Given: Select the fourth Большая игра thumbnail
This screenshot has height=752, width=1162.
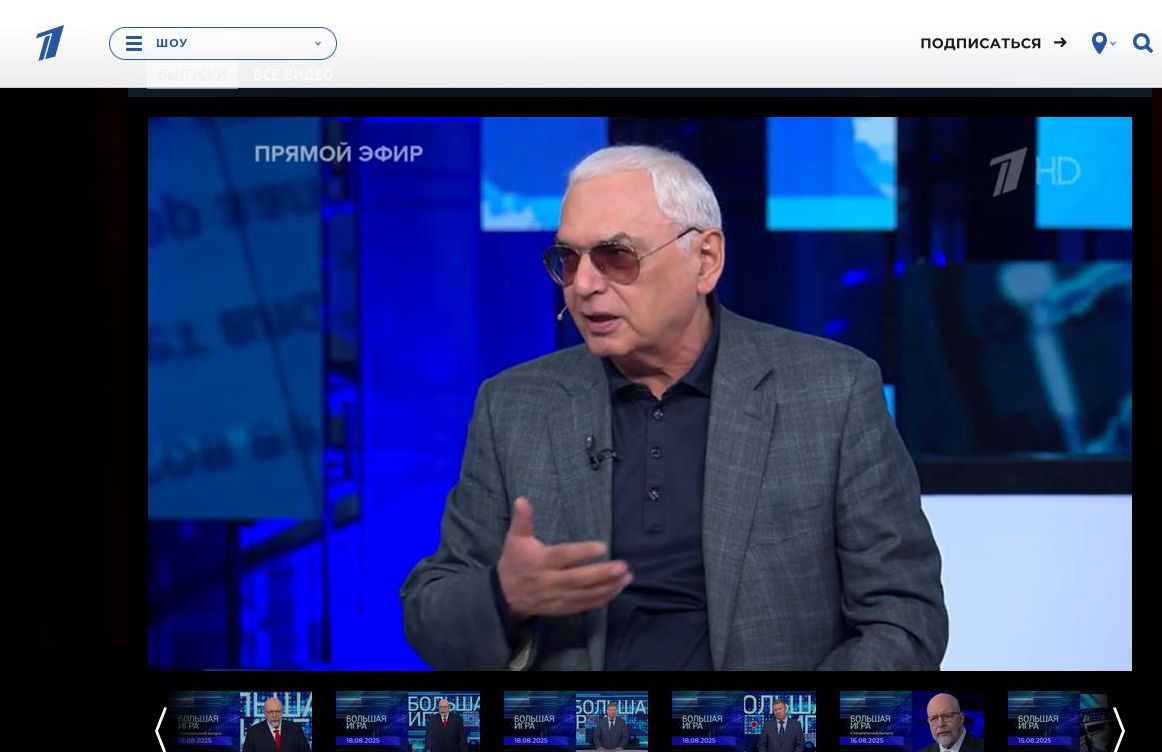Looking at the screenshot, I should (x=744, y=721).
